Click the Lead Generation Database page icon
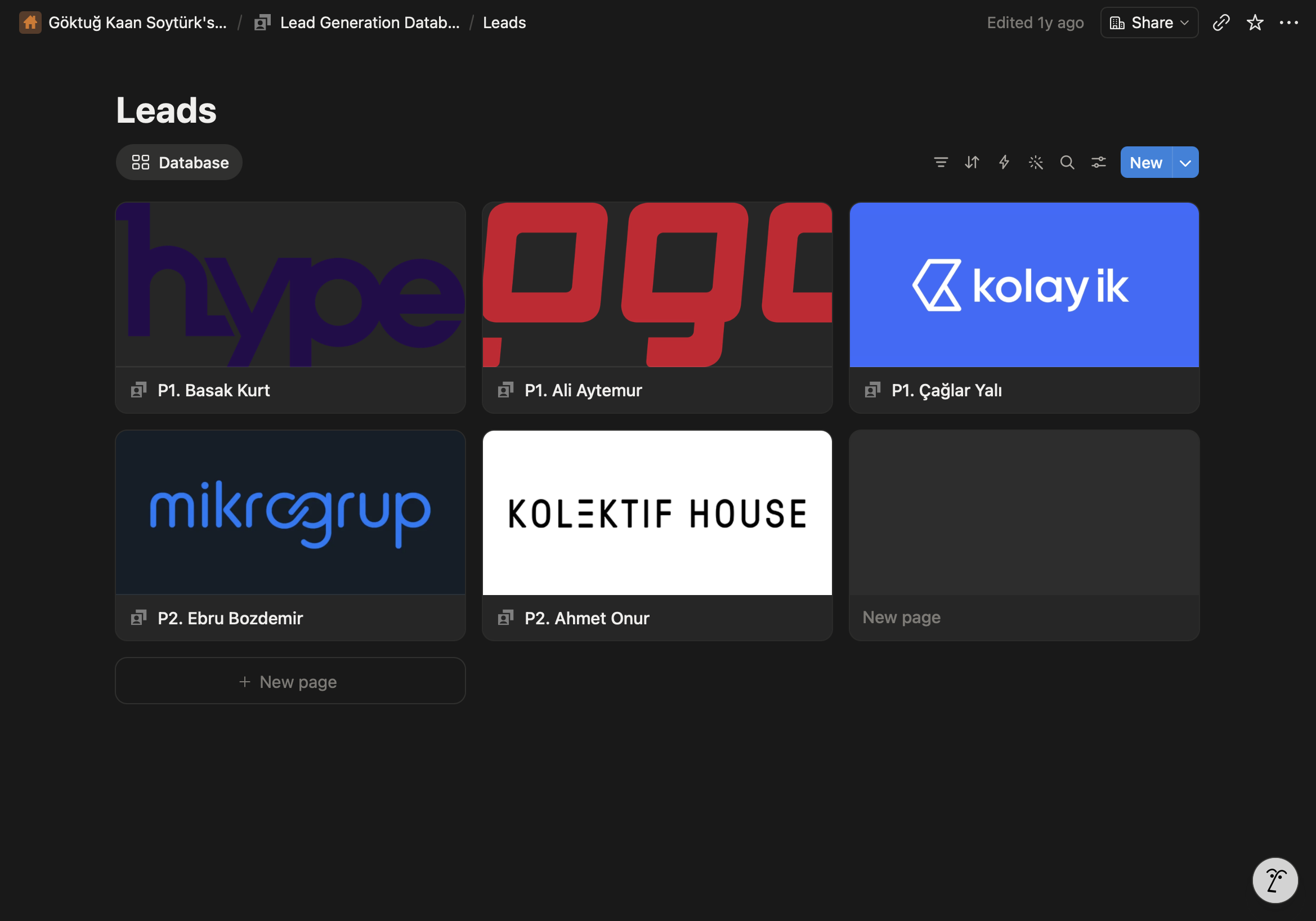This screenshot has width=1316, height=921. (x=262, y=23)
